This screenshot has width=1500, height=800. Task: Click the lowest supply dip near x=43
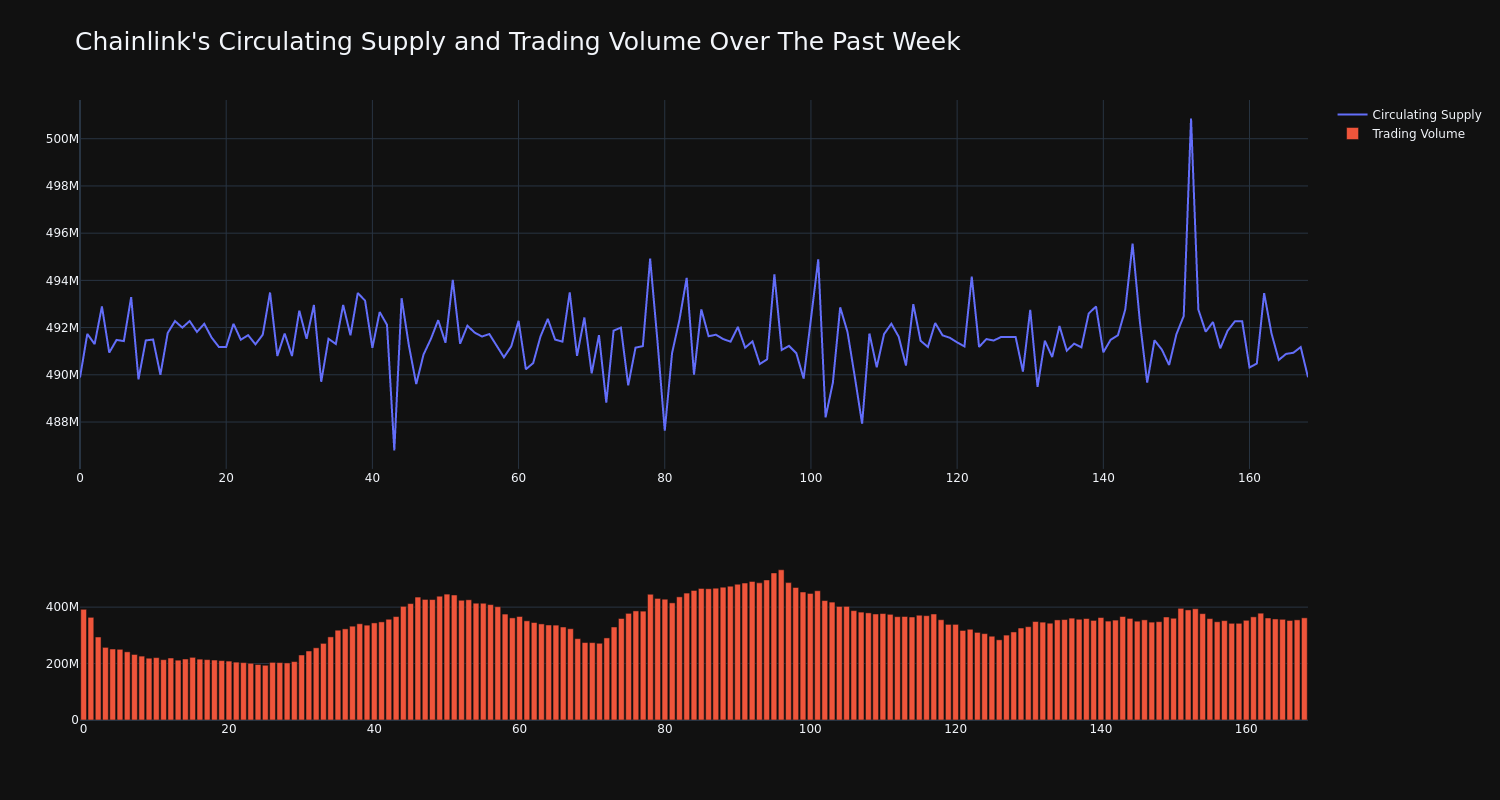click(394, 449)
